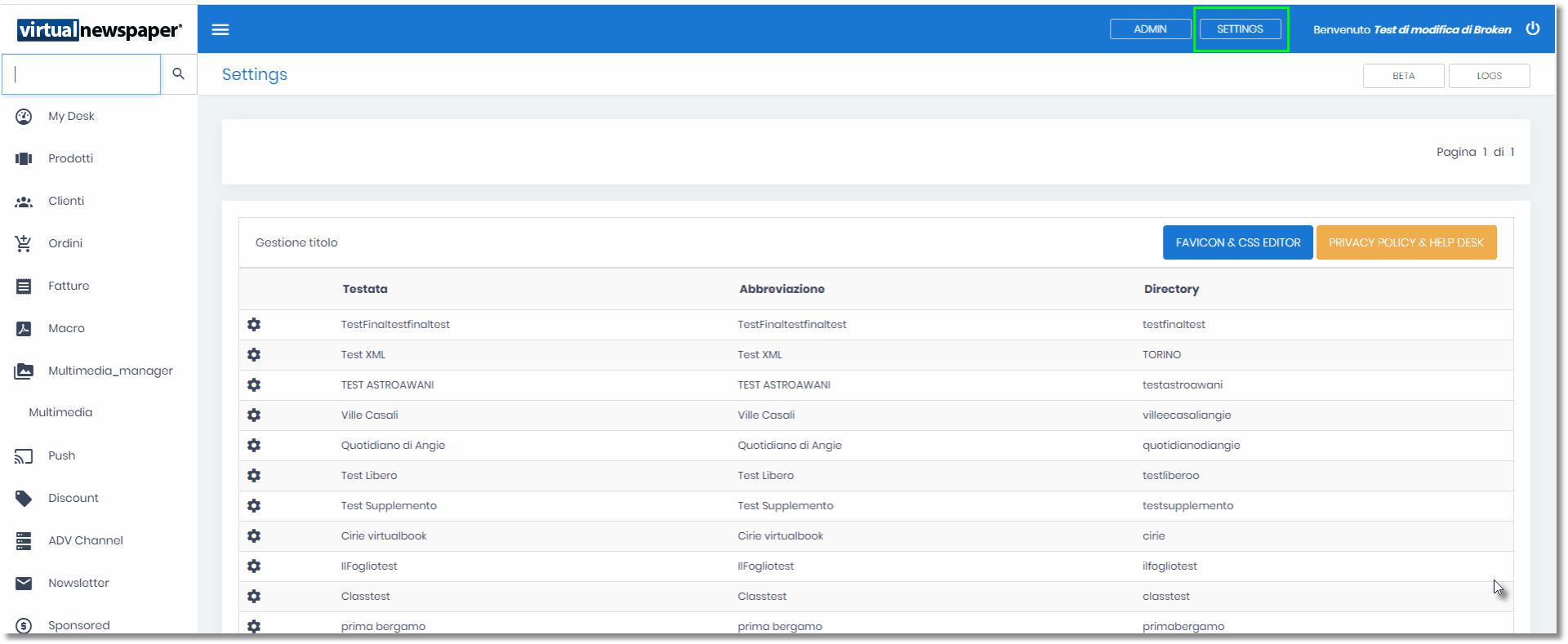Viewport: 1568px width, 644px height.
Task: Select Multimedia submenu entry
Action: [60, 413]
